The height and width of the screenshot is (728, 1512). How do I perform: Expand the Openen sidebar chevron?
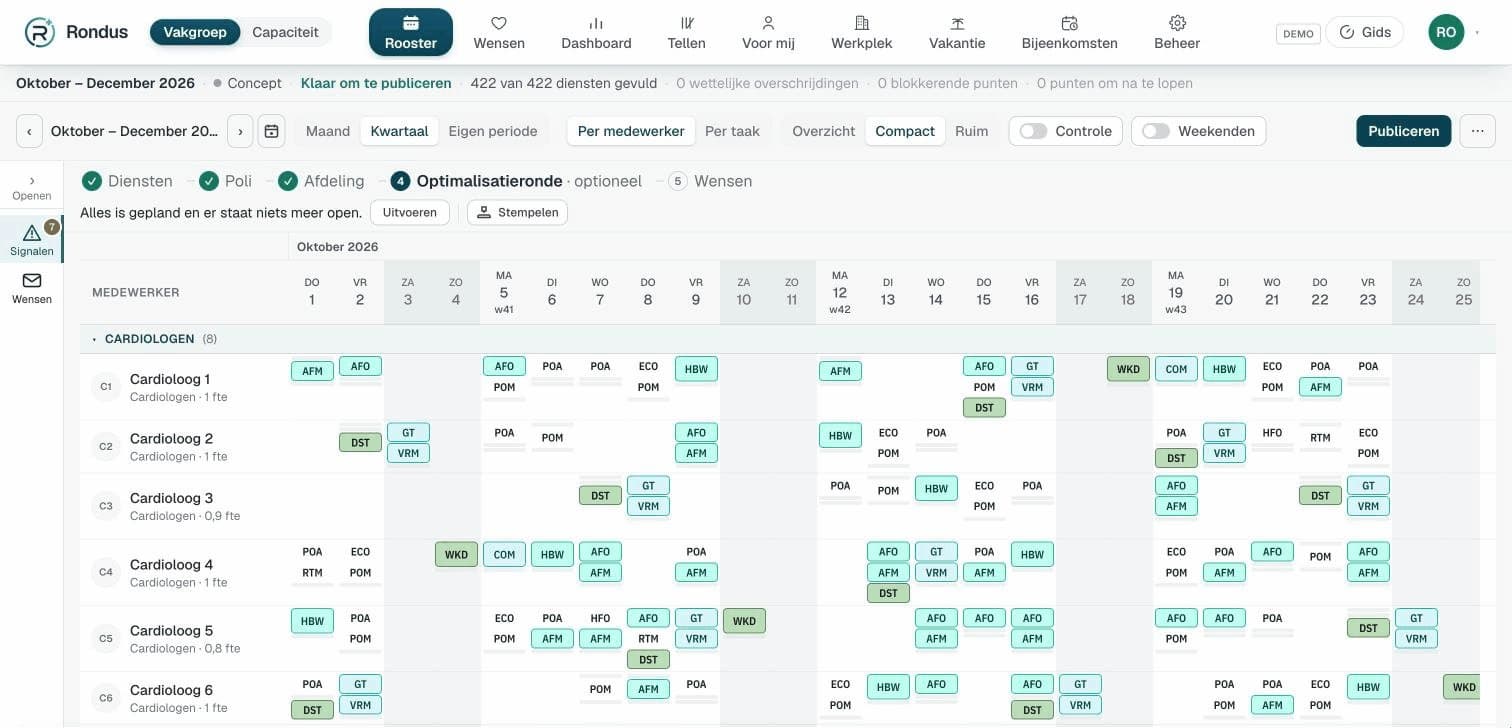[32, 181]
